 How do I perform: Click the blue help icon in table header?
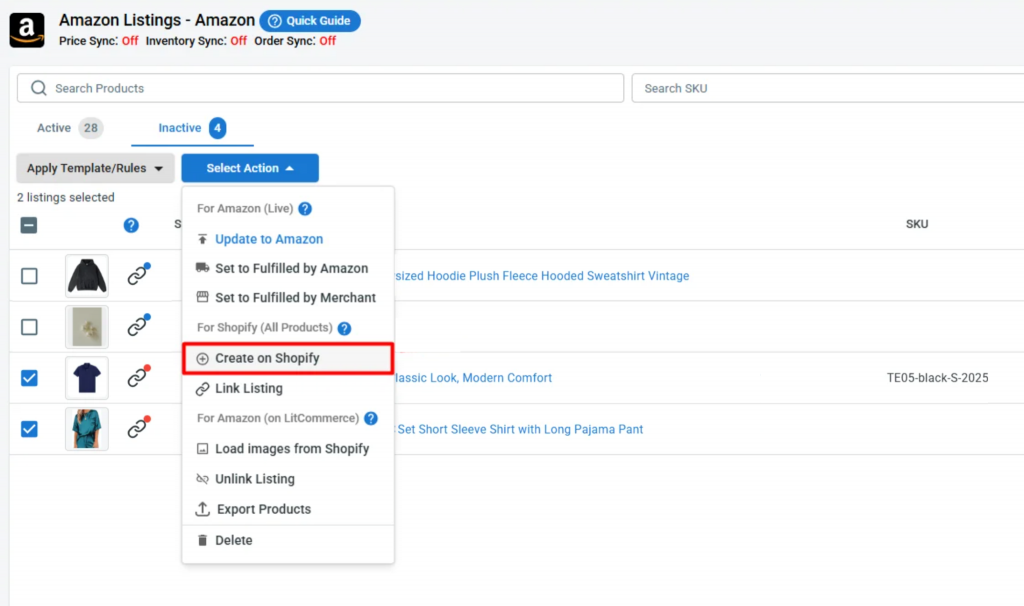[131, 225]
